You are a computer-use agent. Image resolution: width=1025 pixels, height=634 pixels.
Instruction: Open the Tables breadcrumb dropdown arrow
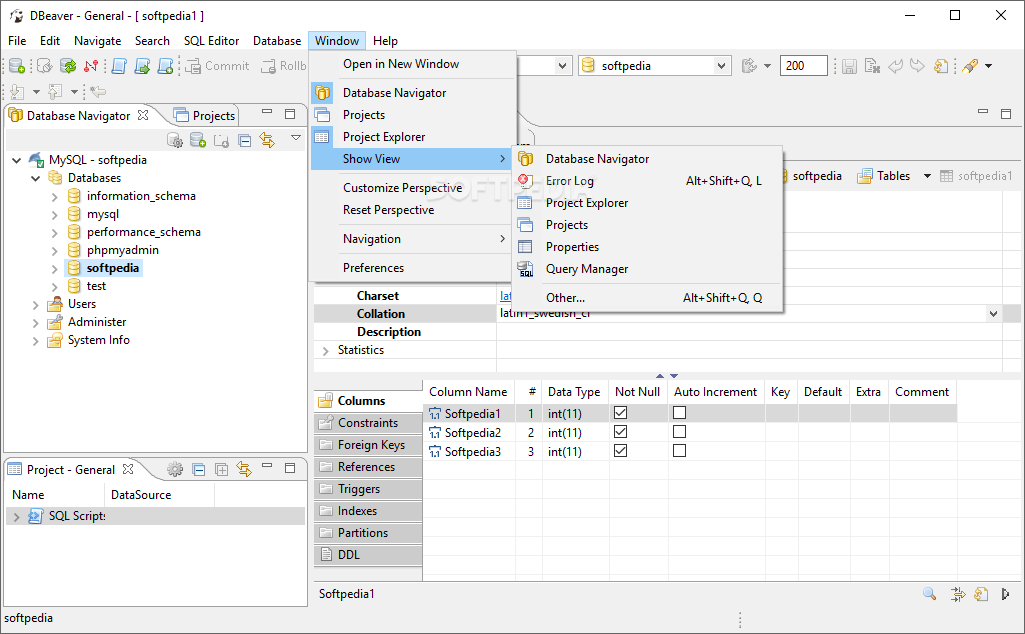coord(927,176)
